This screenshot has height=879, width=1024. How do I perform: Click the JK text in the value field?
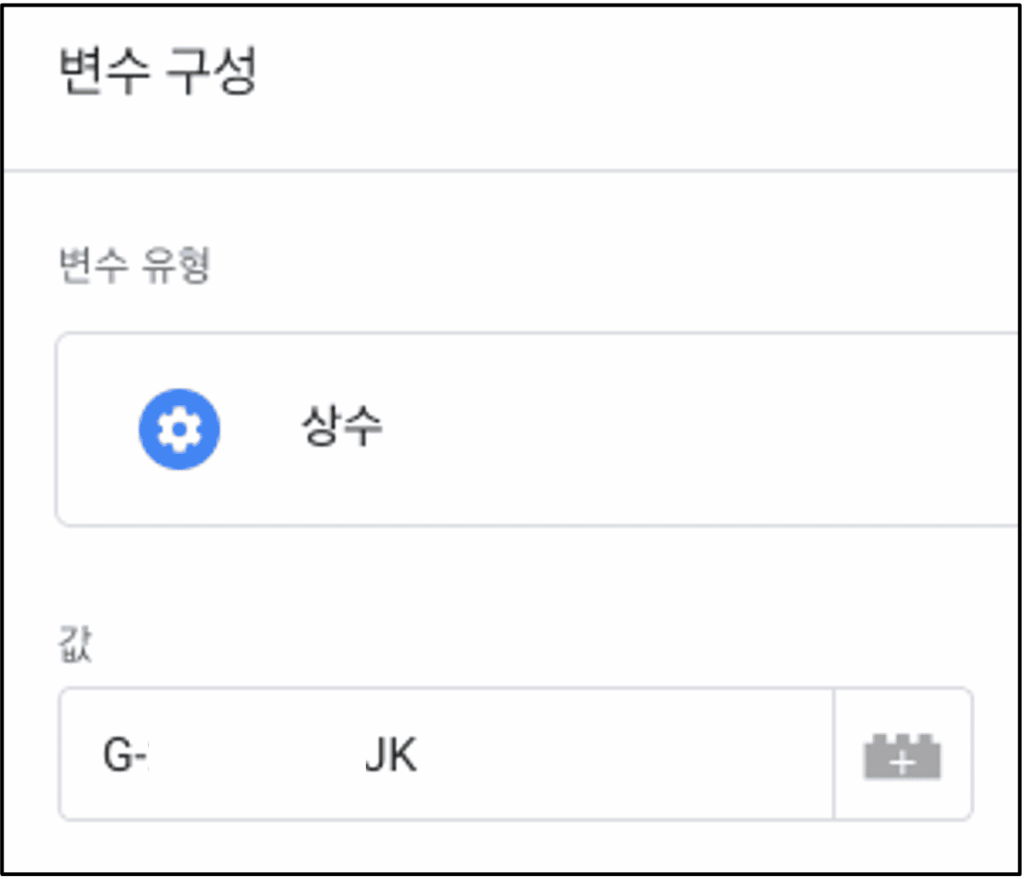click(x=391, y=755)
